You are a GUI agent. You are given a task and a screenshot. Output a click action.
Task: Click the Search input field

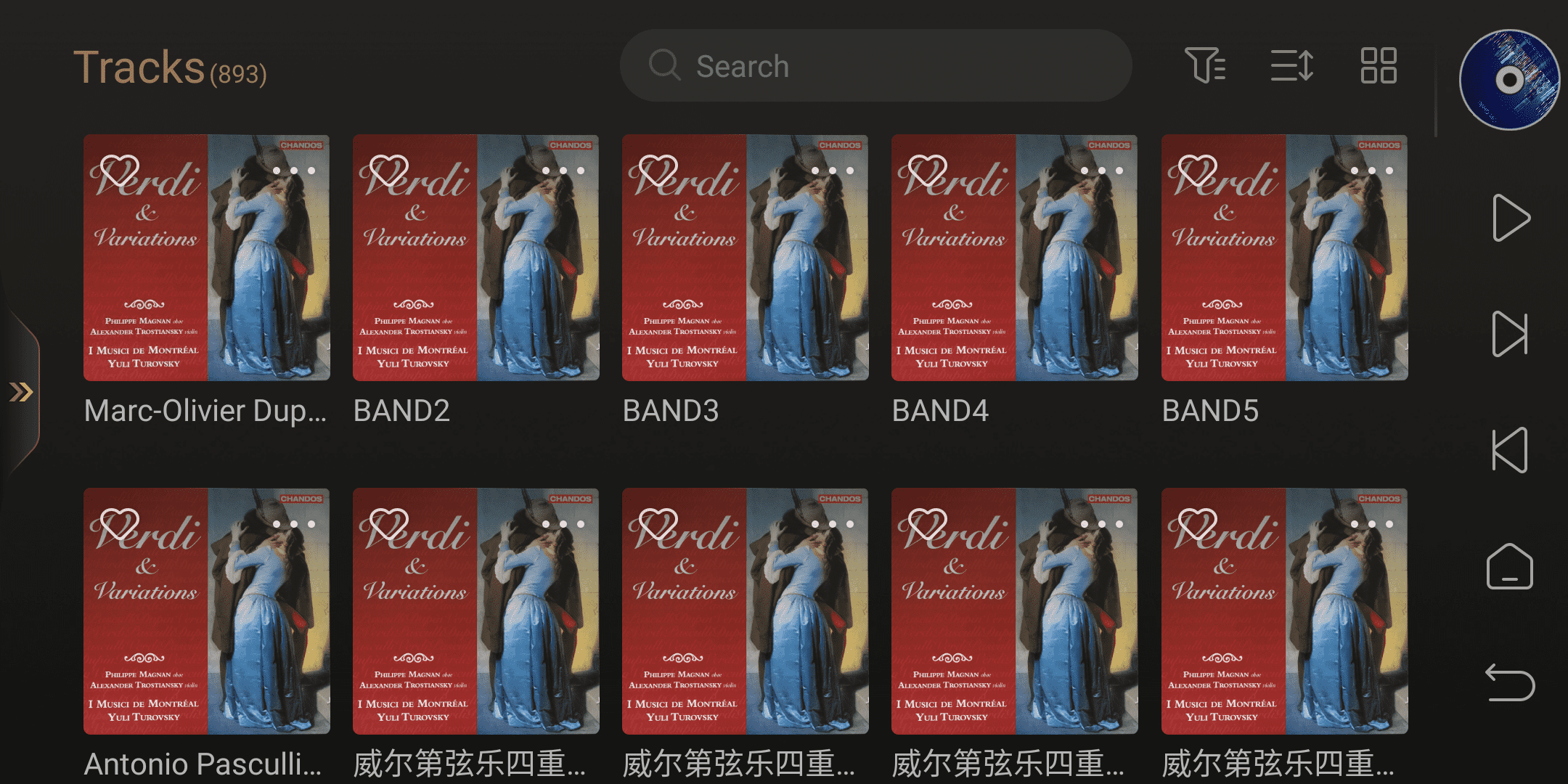point(875,65)
